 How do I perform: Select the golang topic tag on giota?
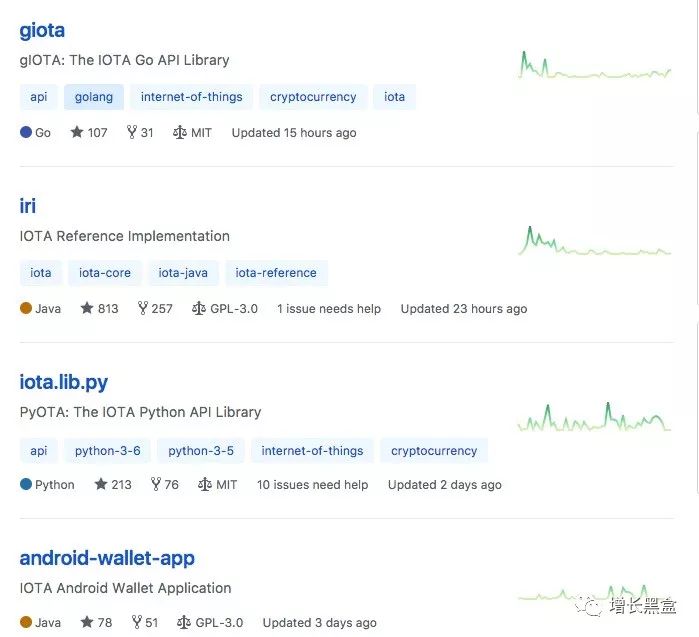[x=94, y=97]
